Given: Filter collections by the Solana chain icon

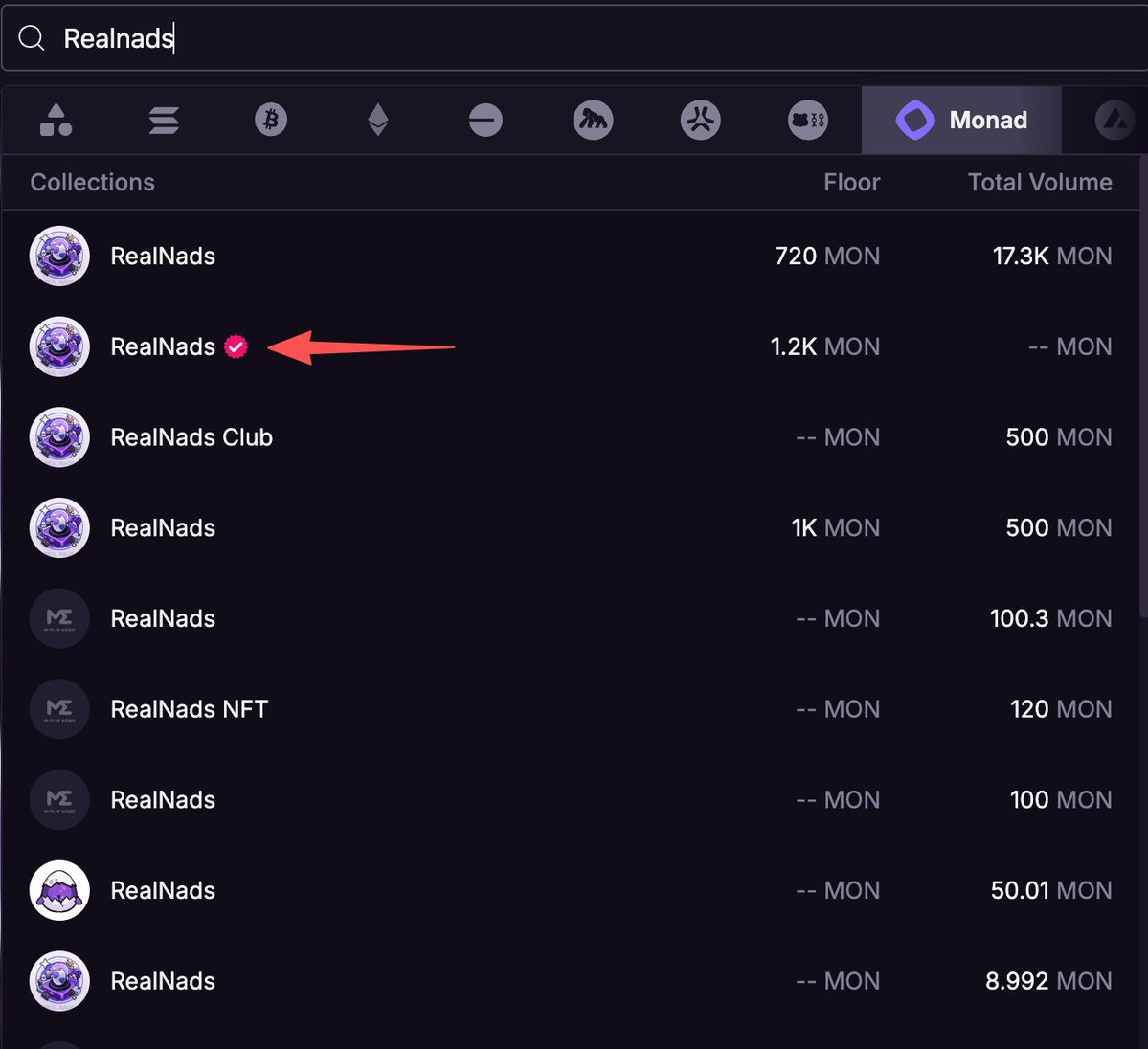Looking at the screenshot, I should (164, 120).
